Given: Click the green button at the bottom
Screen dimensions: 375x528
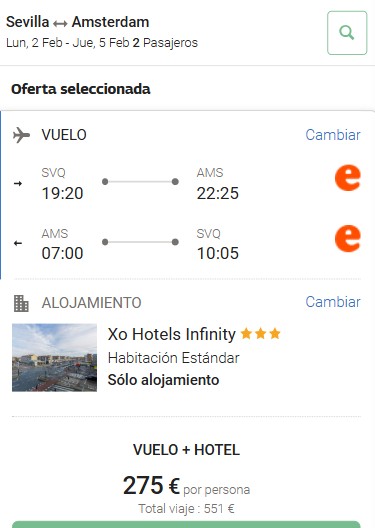Looking at the screenshot, I should [186, 524].
